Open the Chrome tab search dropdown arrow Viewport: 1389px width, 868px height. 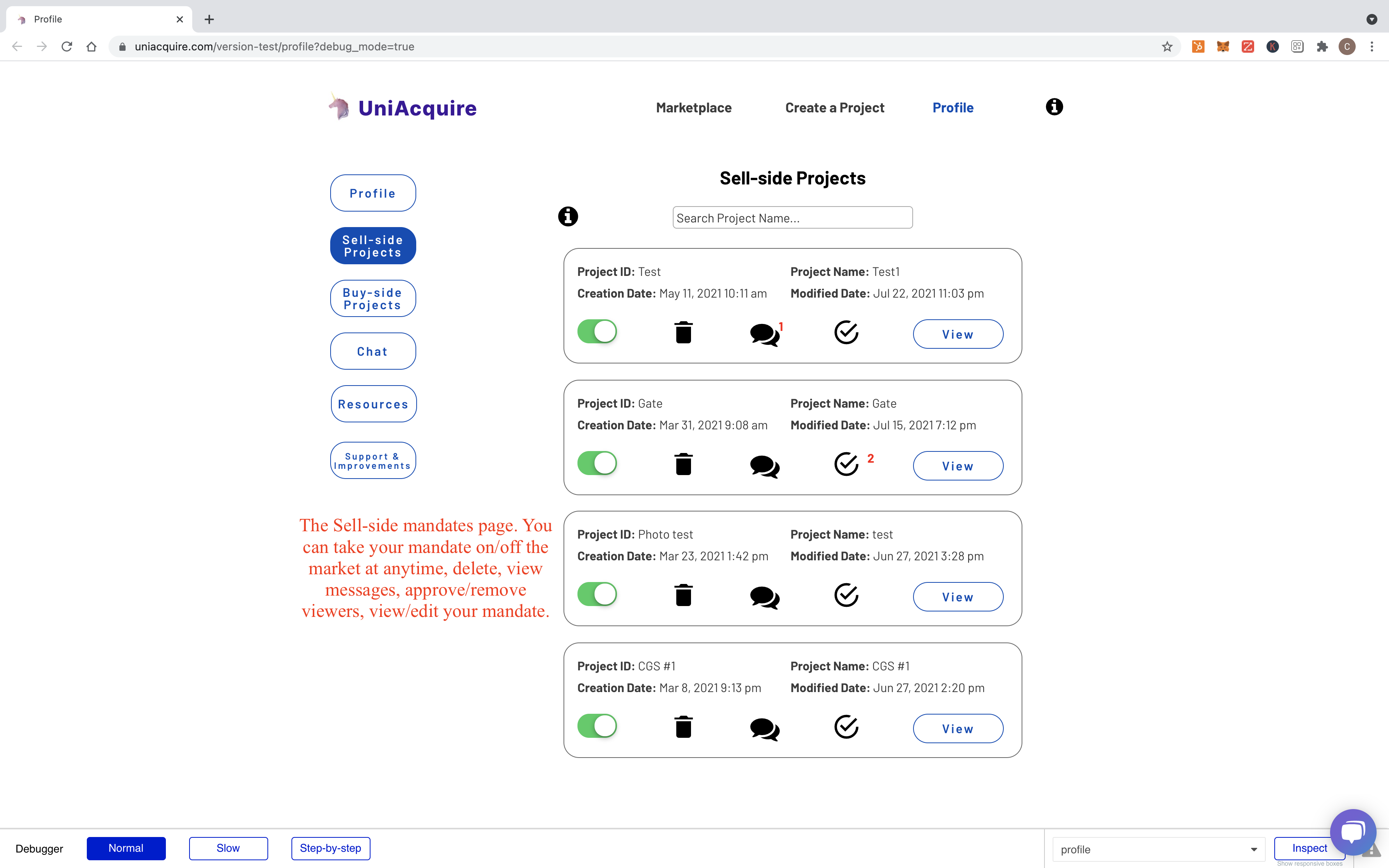point(1371,19)
